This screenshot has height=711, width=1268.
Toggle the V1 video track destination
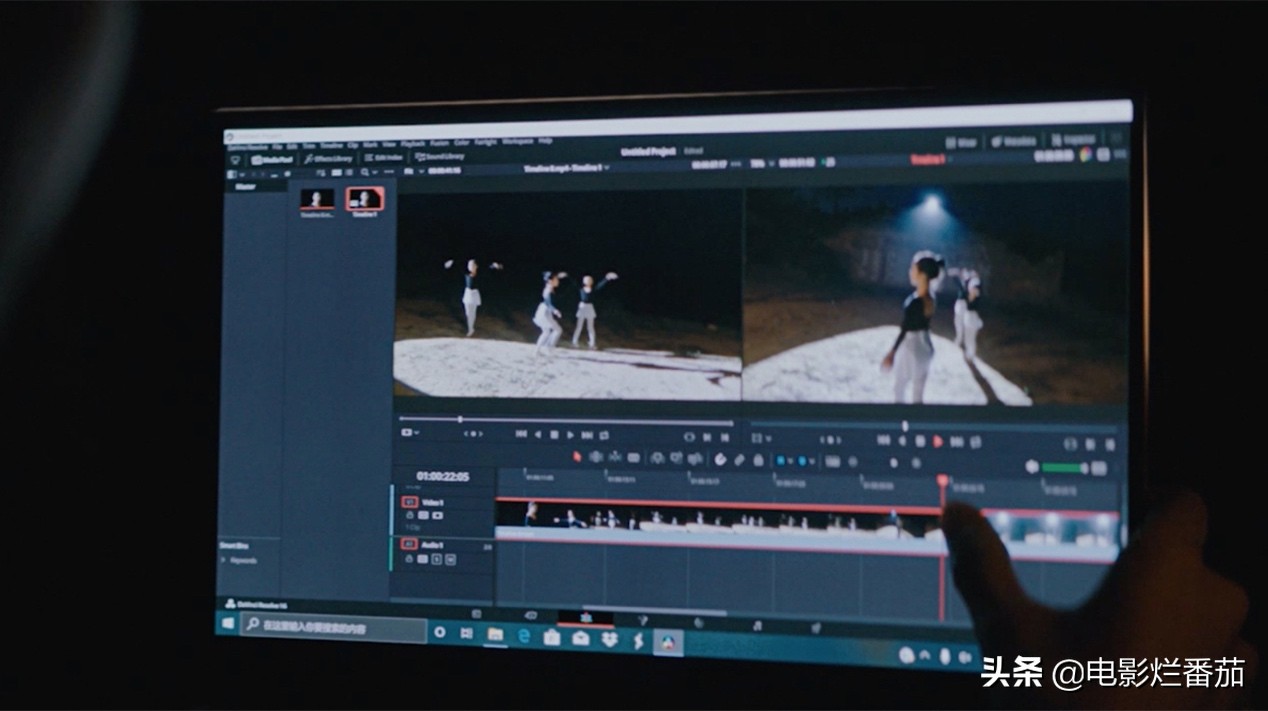[410, 501]
